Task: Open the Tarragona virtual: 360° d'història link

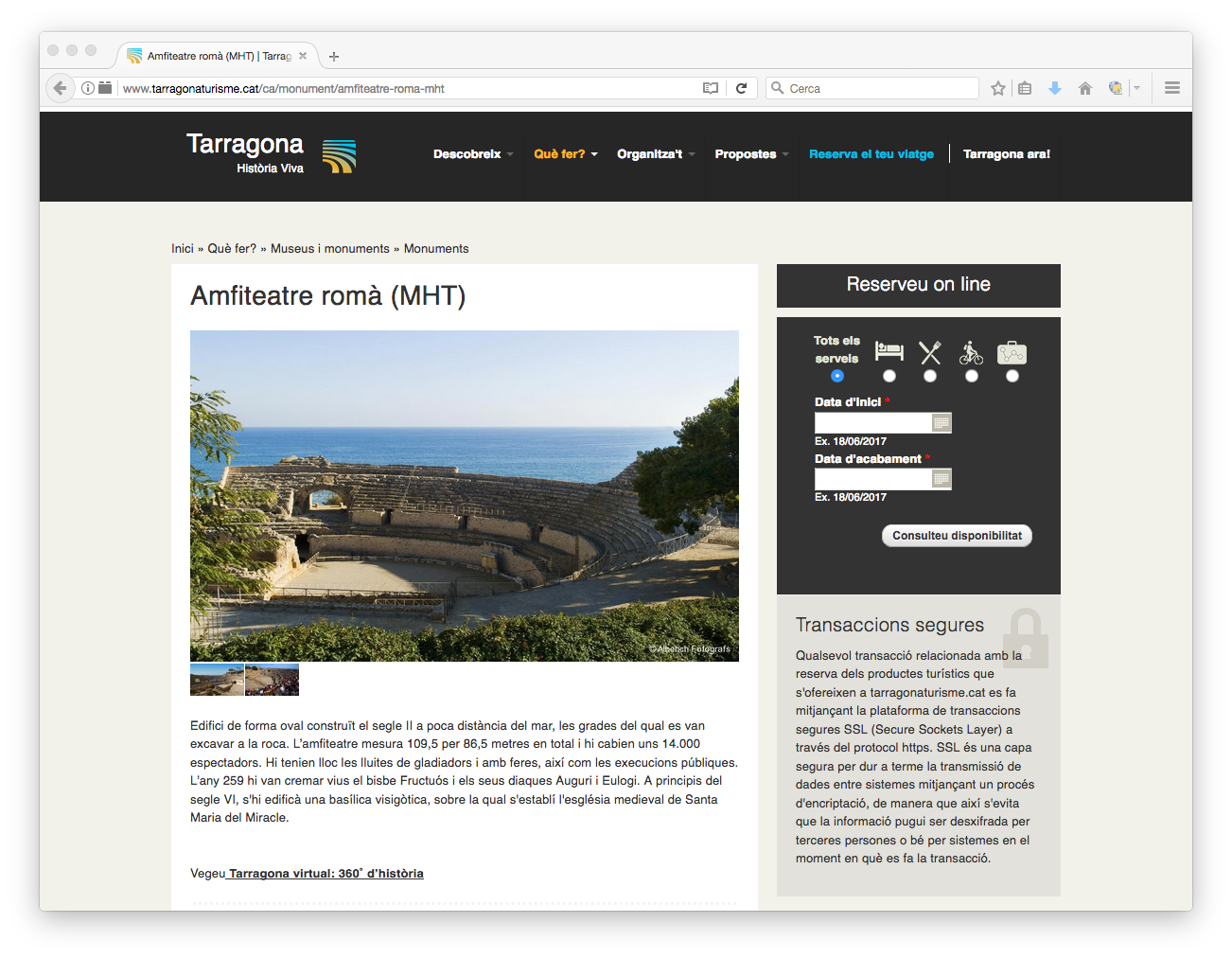Action: tap(326, 874)
